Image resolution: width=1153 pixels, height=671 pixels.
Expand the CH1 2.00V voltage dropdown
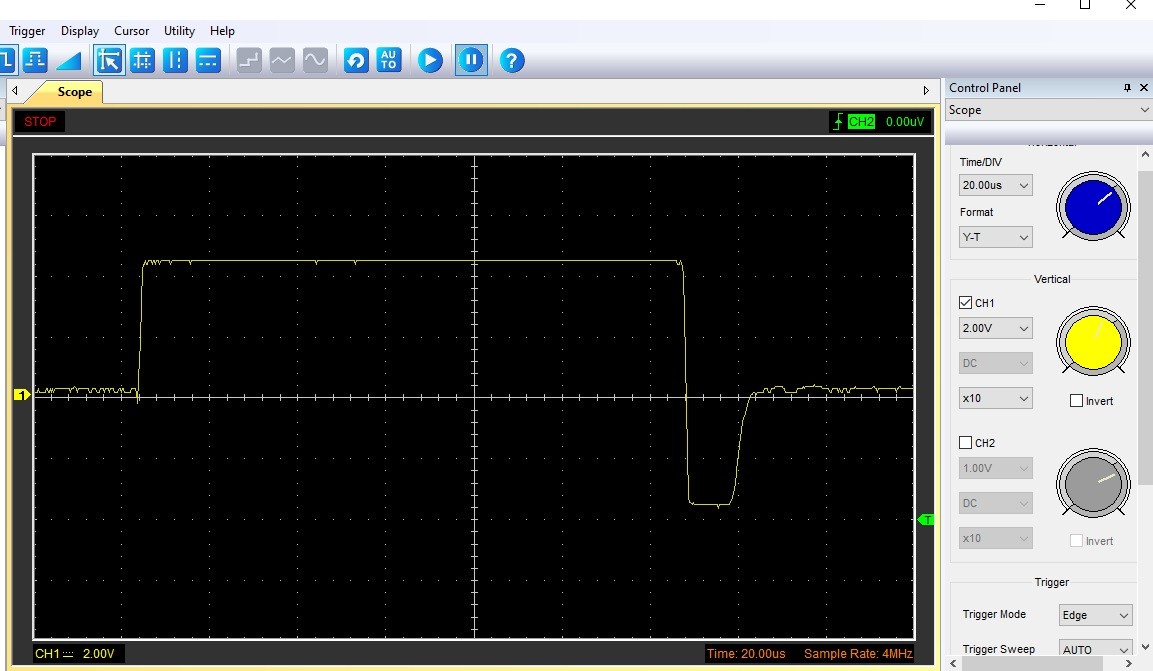tap(995, 328)
